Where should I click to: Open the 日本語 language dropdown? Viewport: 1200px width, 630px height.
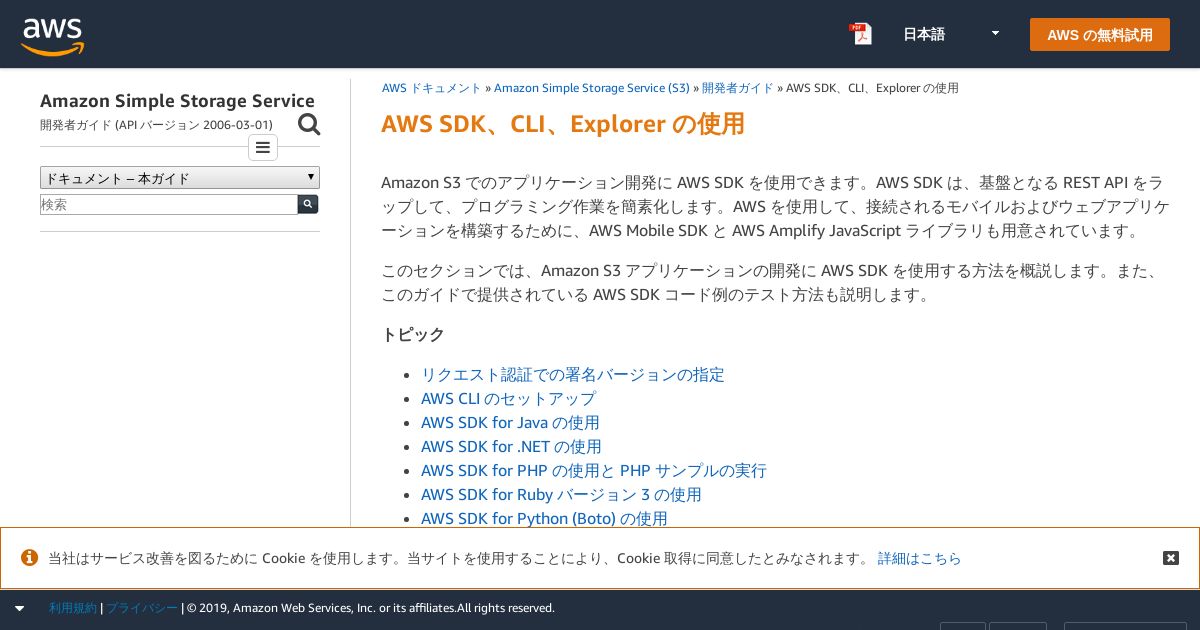click(x=951, y=34)
